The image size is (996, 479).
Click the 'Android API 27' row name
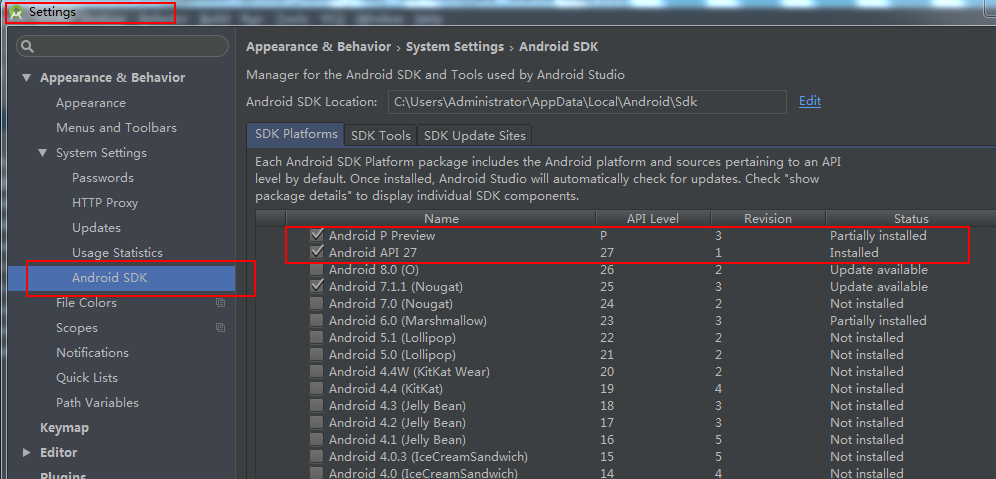372,253
